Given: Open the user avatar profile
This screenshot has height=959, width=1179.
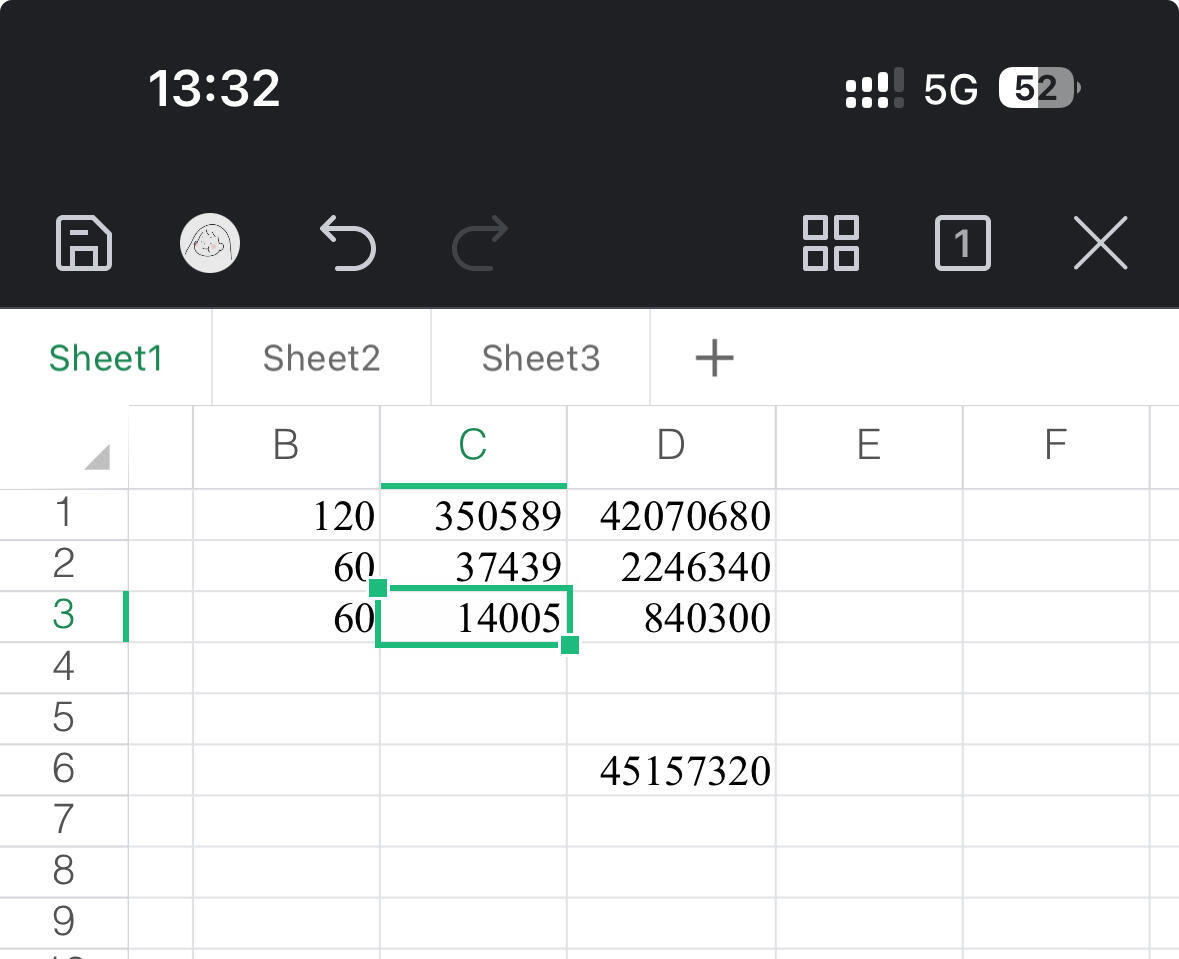Looking at the screenshot, I should click(210, 243).
